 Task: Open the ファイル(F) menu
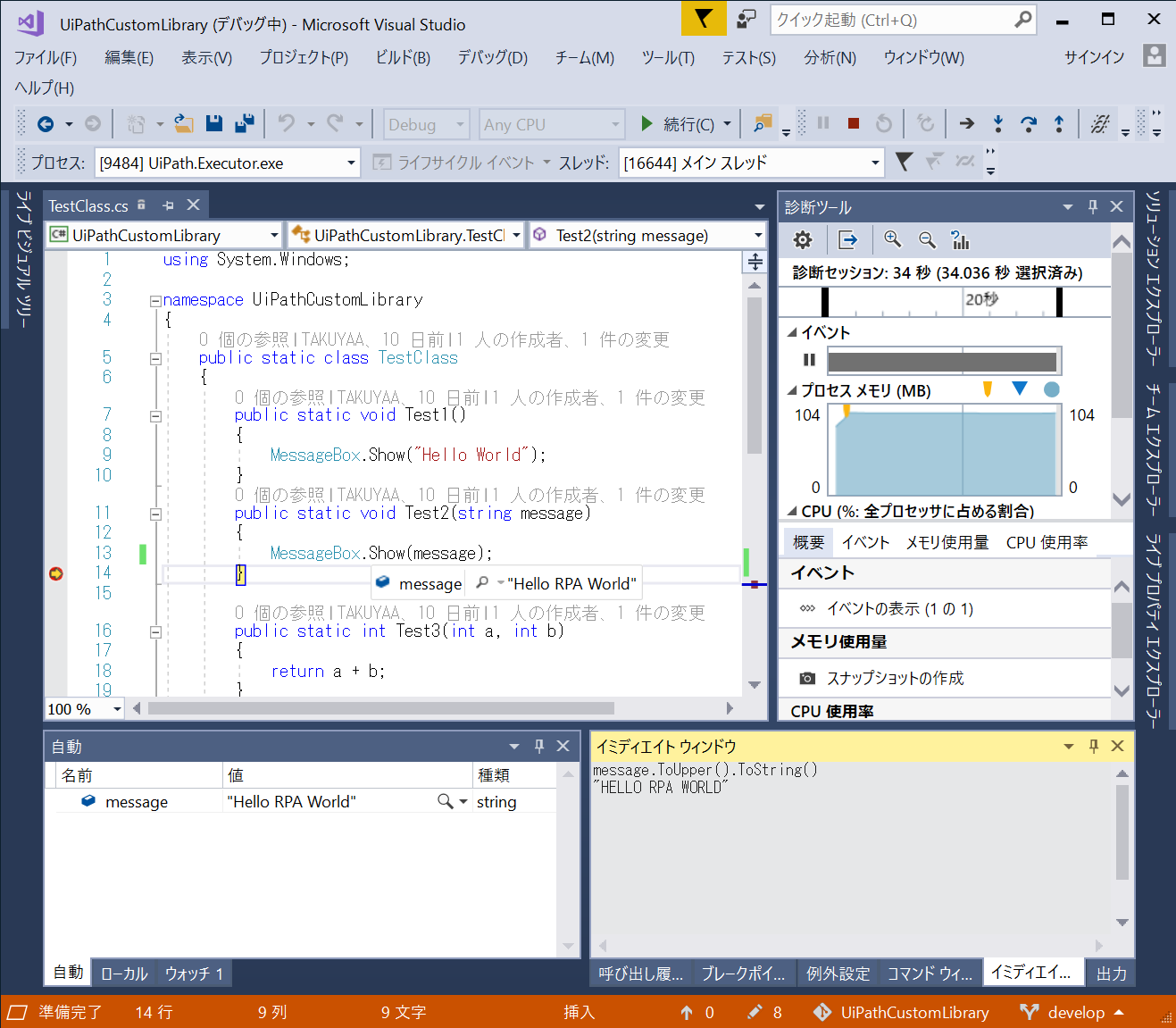(x=46, y=57)
